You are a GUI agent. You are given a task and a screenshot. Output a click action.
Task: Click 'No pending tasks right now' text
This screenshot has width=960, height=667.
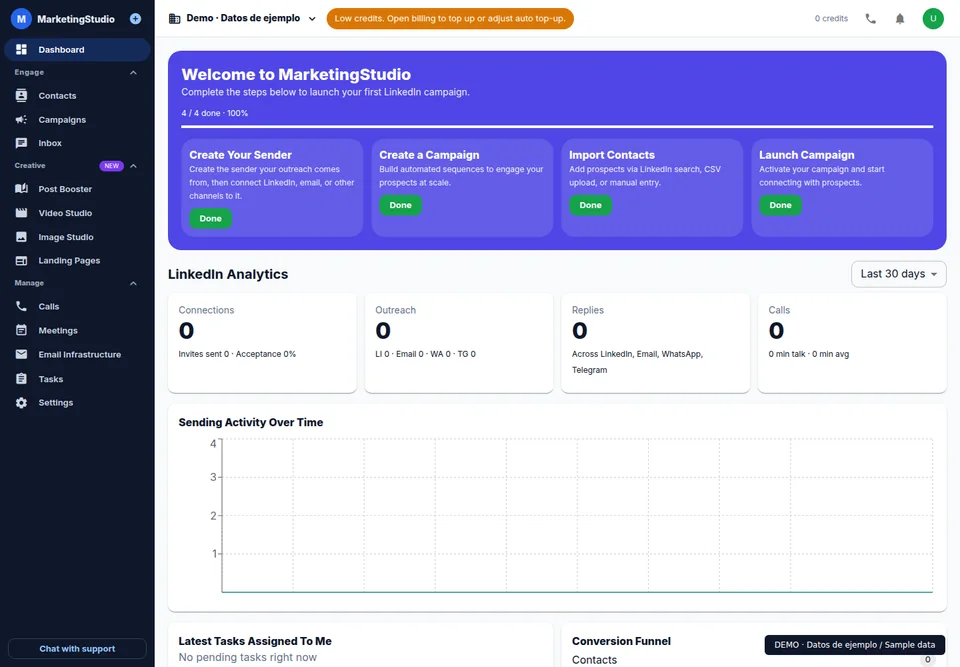[x=247, y=657]
